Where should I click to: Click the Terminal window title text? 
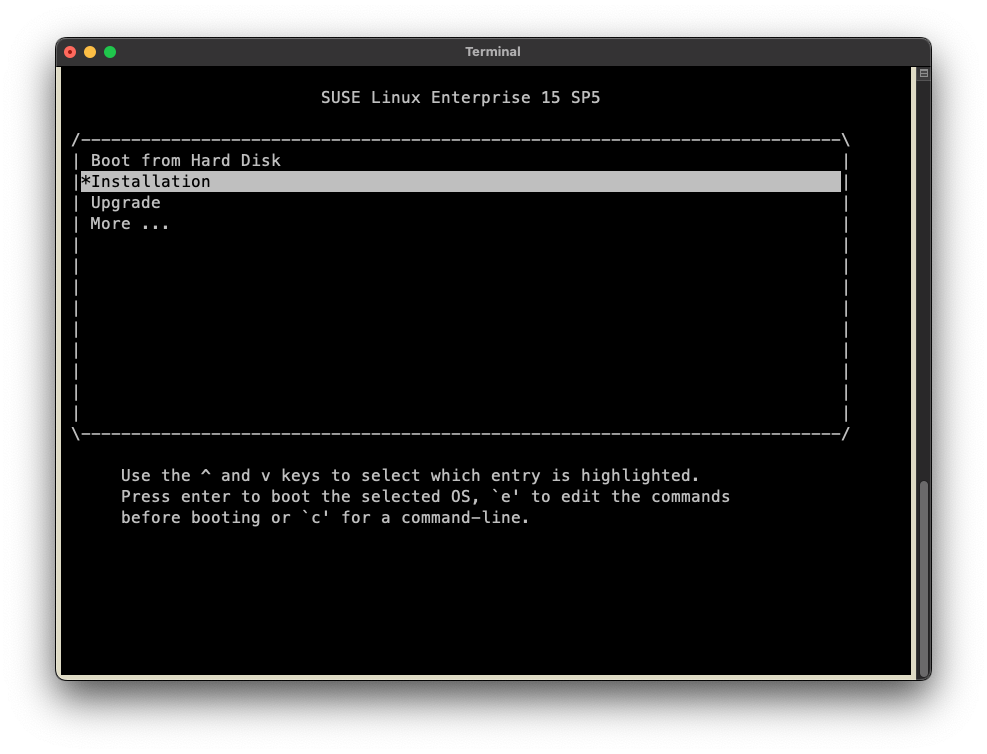click(493, 52)
